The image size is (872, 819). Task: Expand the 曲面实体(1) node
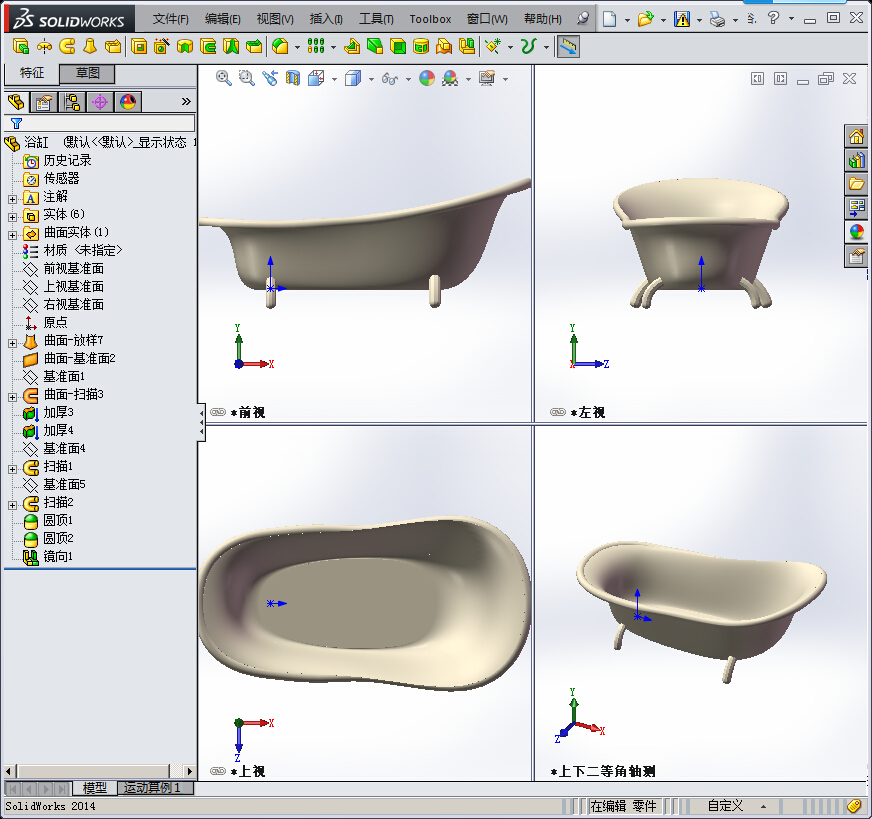pos(12,235)
